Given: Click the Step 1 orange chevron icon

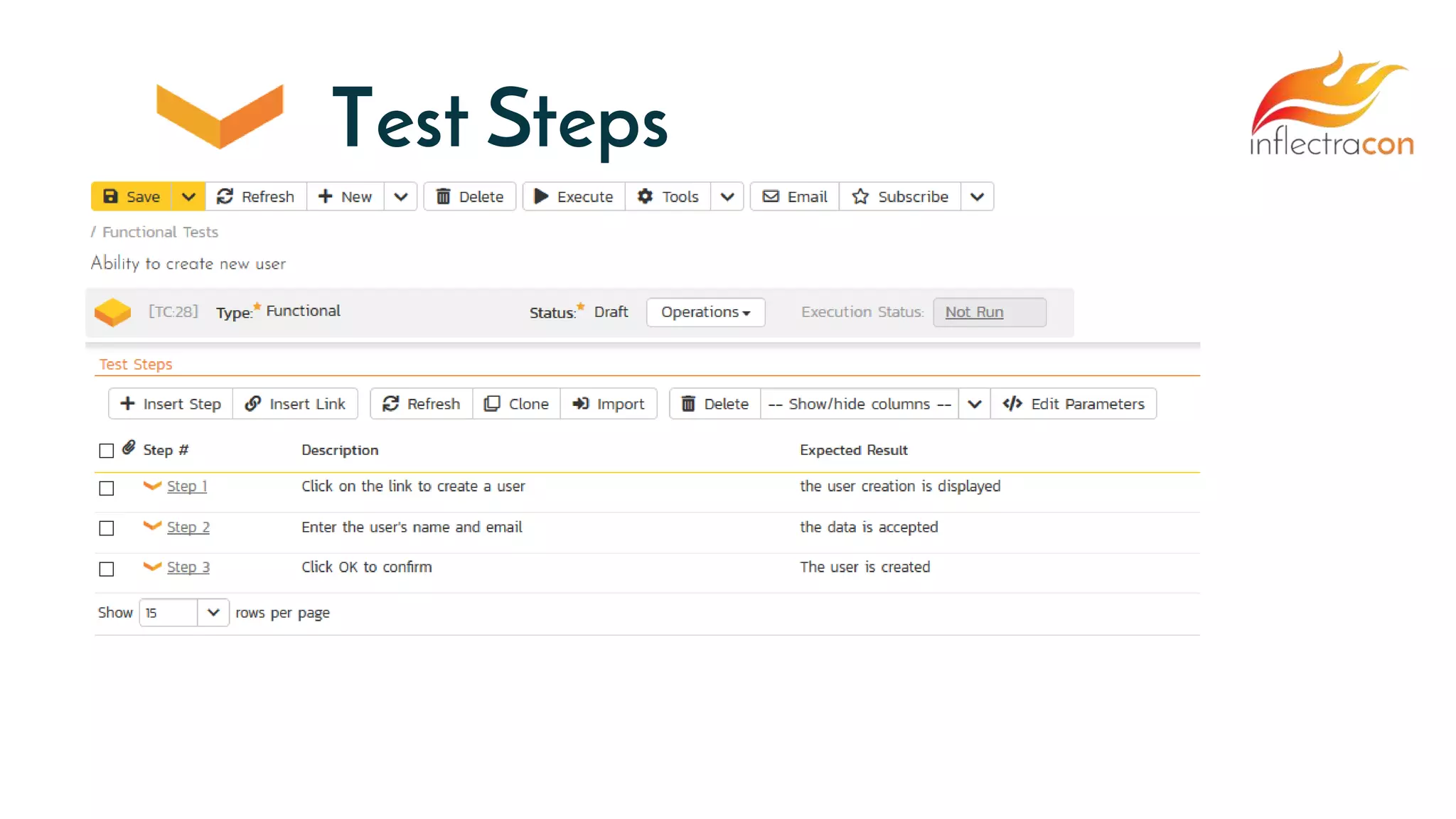Looking at the screenshot, I should (x=152, y=486).
